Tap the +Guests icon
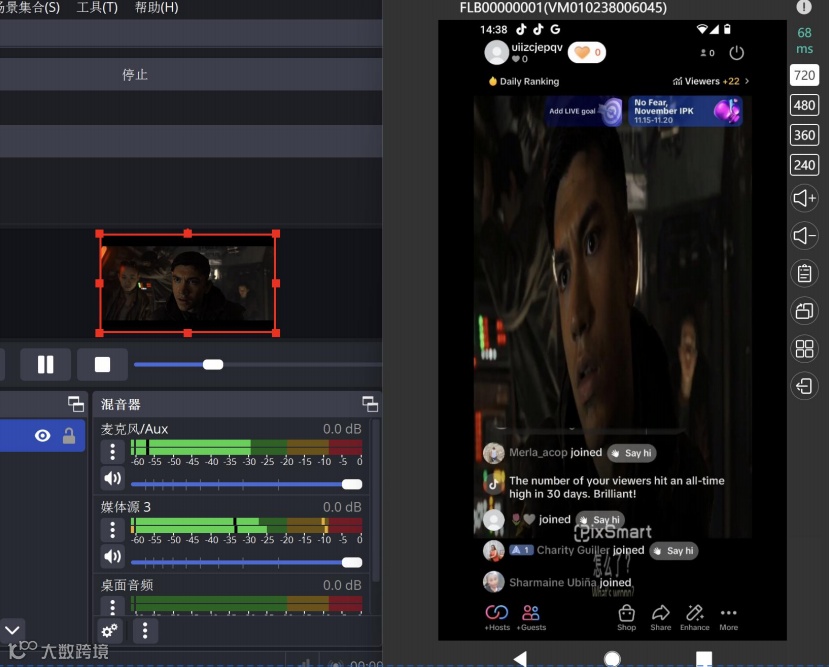 click(531, 617)
